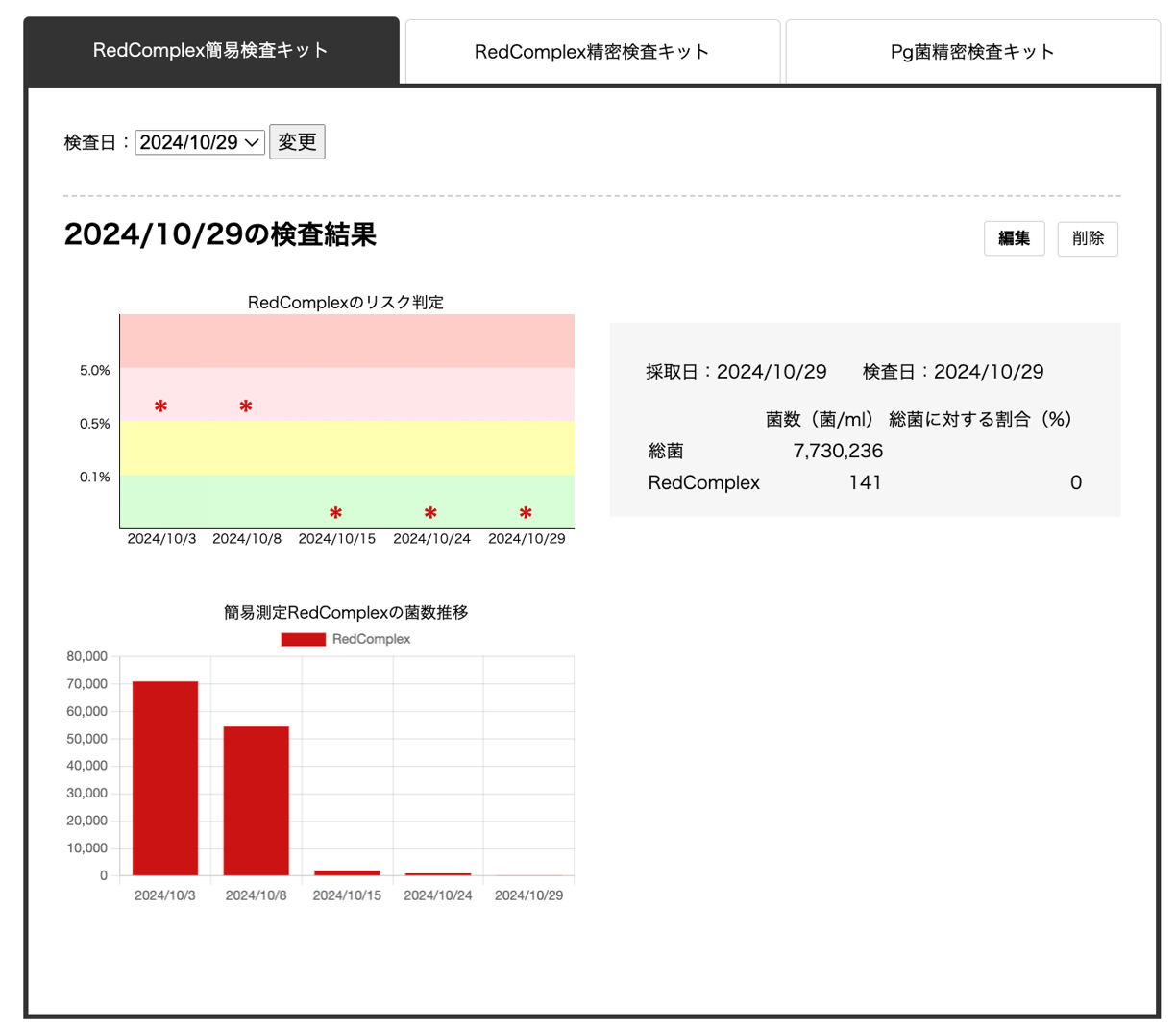This screenshot has width=1176, height=1030.
Task: Select the 2024/10/8 bar in the chart
Action: point(257,800)
